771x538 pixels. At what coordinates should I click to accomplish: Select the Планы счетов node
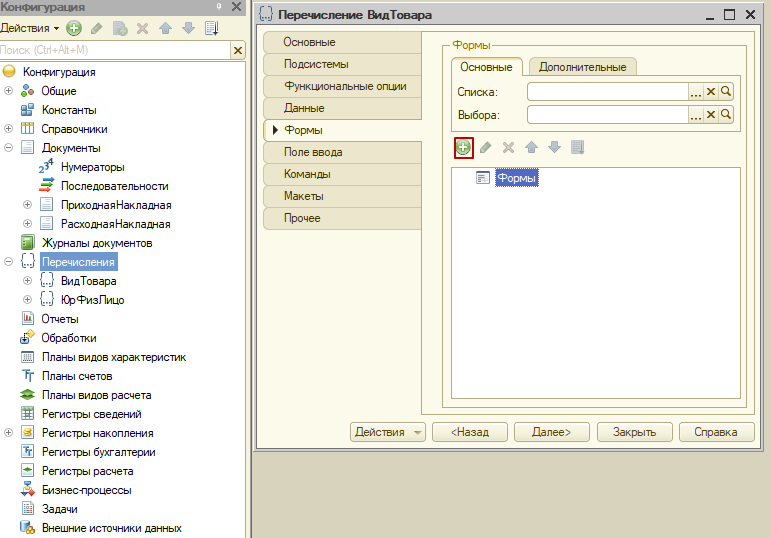[77, 376]
